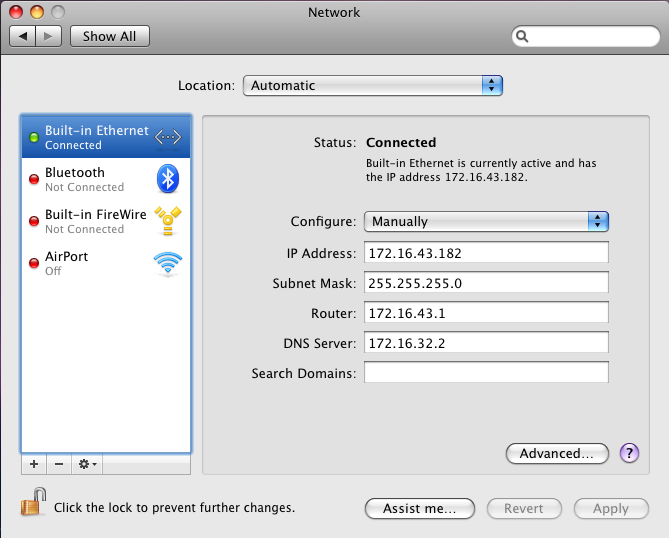Image resolution: width=669 pixels, height=538 pixels.
Task: Click the padlock to prevent changes
Action: click(x=33, y=503)
